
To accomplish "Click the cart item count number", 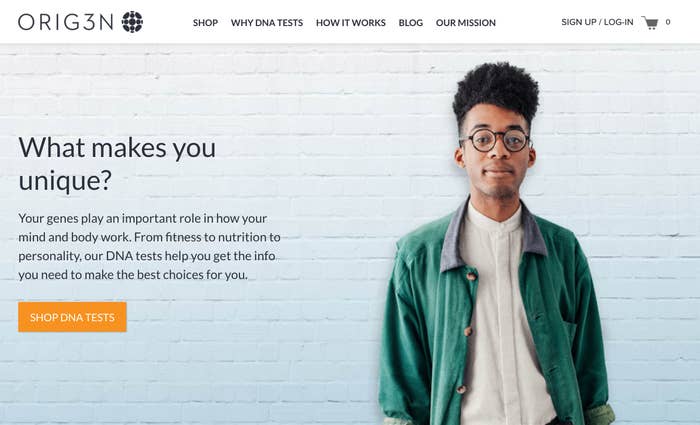I will pos(668,22).
